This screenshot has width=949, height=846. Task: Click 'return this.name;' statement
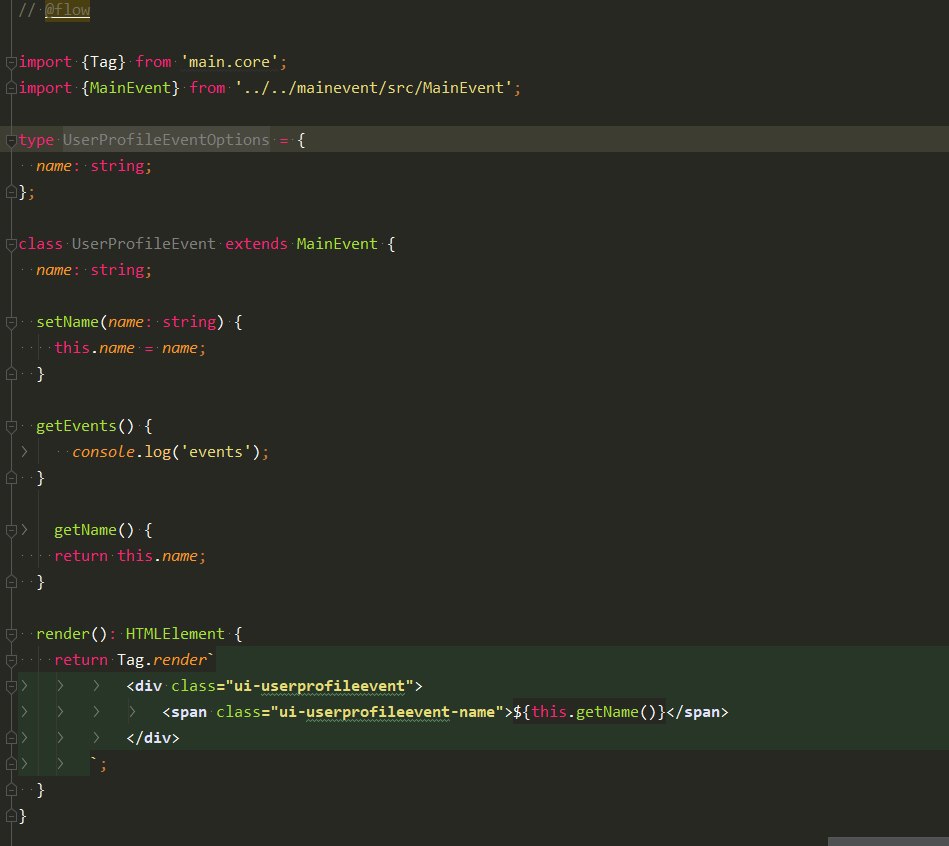click(130, 556)
